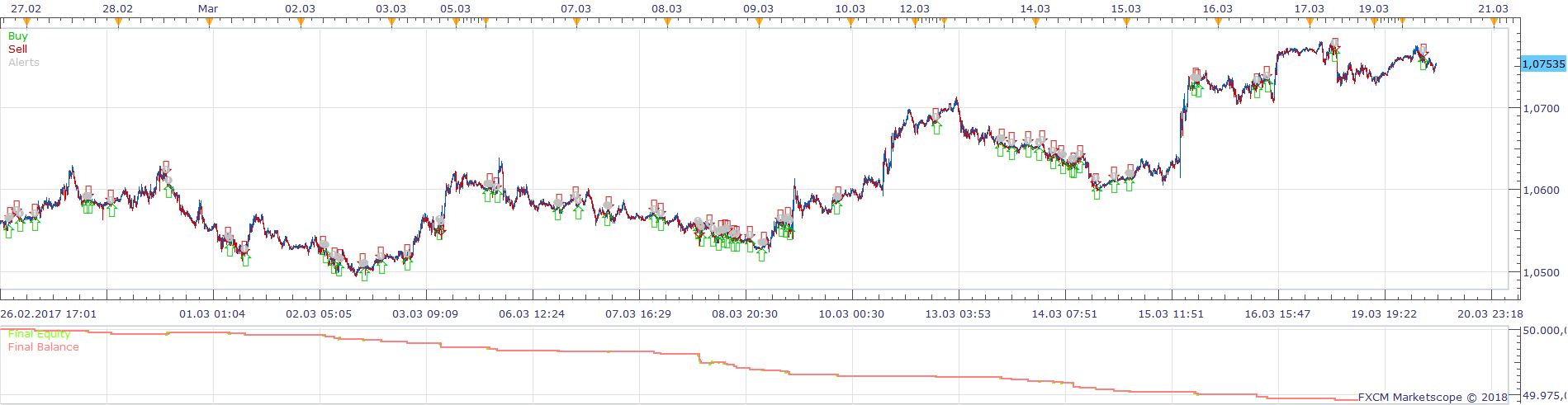Click the 06.03 12:24 time label
The height and width of the screenshot is (405, 1568).
click(532, 313)
